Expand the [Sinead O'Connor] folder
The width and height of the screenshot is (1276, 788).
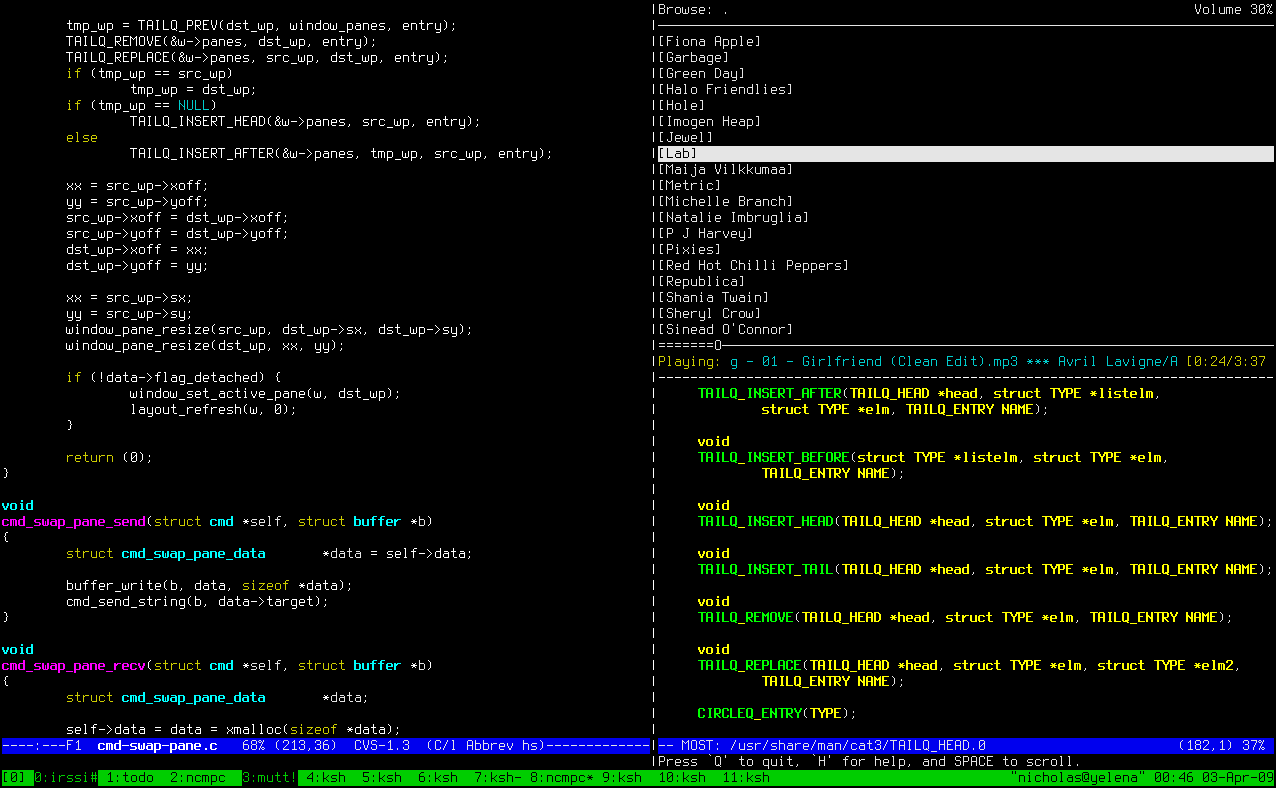[x=725, y=329]
